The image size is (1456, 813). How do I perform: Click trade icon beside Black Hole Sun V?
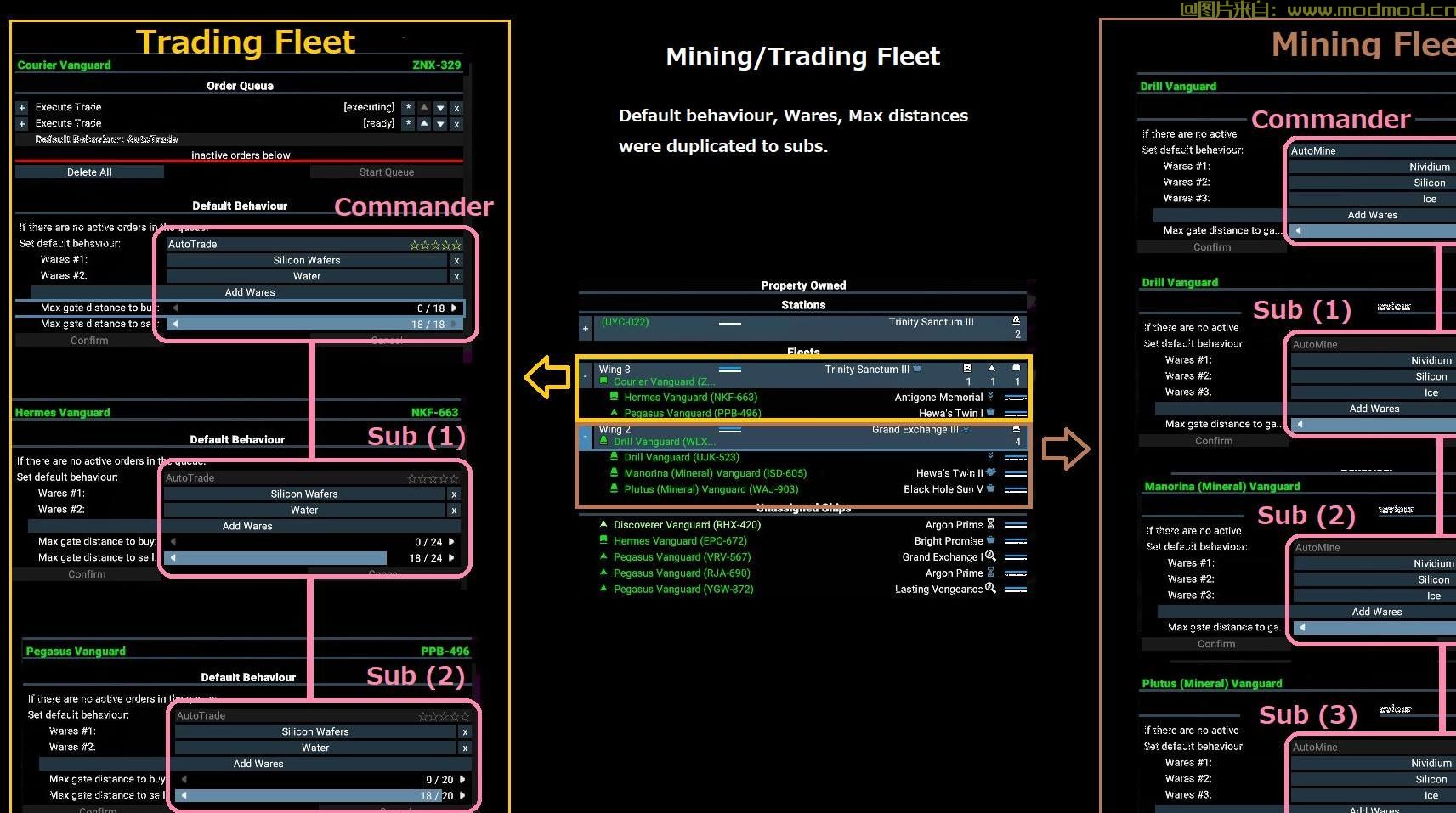[990, 488]
